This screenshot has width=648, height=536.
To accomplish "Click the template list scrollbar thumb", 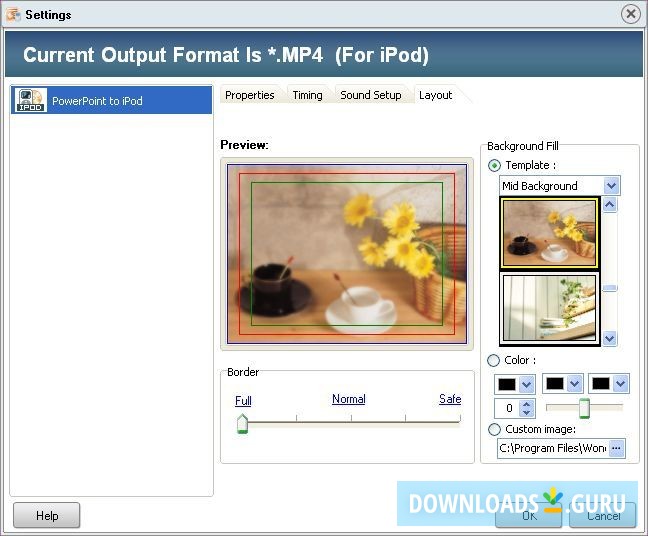I will tap(610, 288).
